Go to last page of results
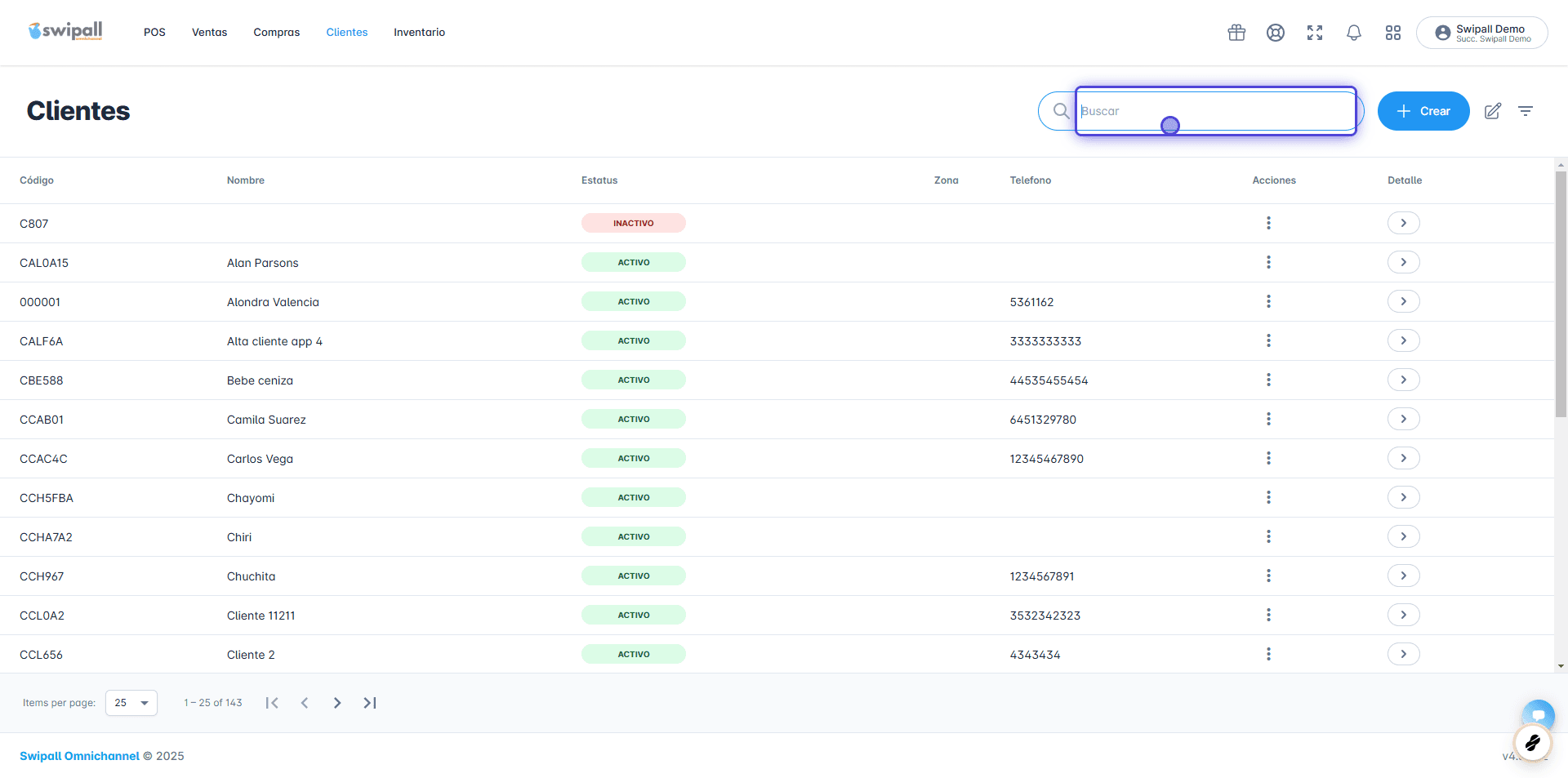Screen dimensions: 1568x778 coord(370,703)
